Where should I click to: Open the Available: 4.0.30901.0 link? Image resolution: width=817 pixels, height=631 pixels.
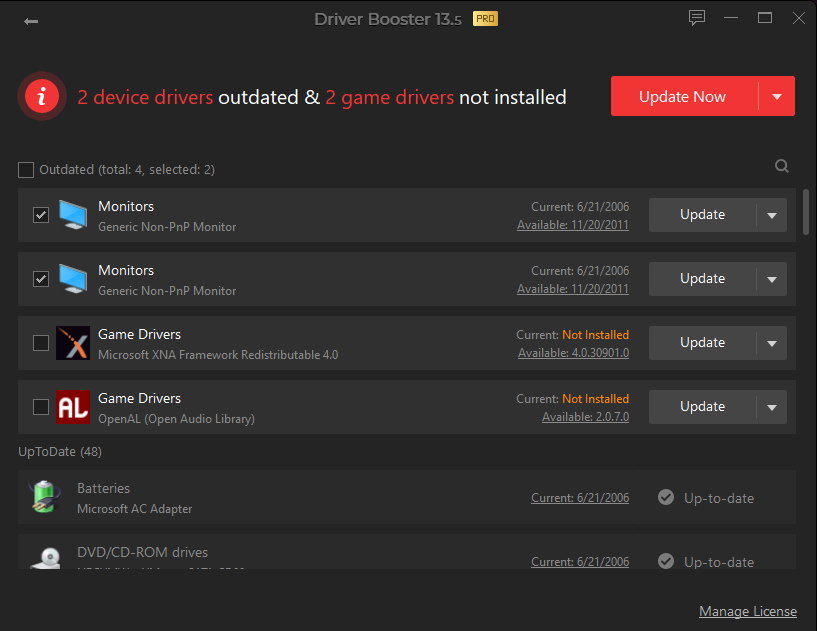[x=573, y=353]
